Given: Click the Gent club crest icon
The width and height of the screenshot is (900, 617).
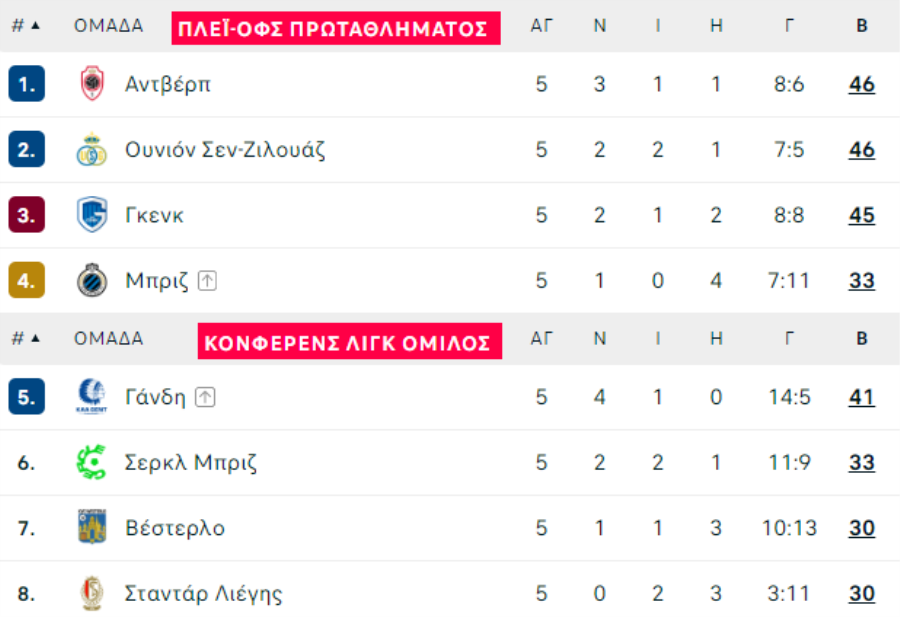Looking at the screenshot, I should [92, 397].
